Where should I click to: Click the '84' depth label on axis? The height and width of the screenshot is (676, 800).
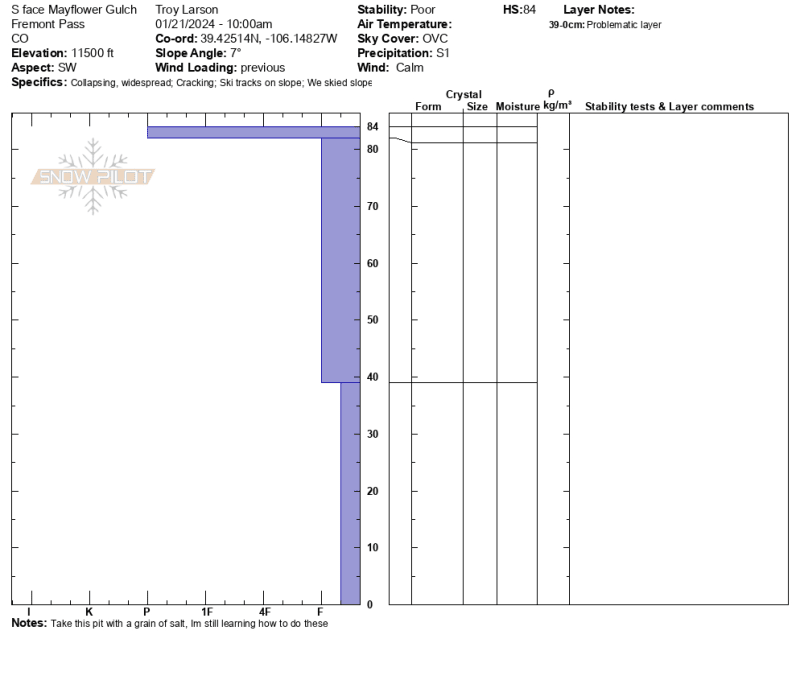tap(372, 127)
